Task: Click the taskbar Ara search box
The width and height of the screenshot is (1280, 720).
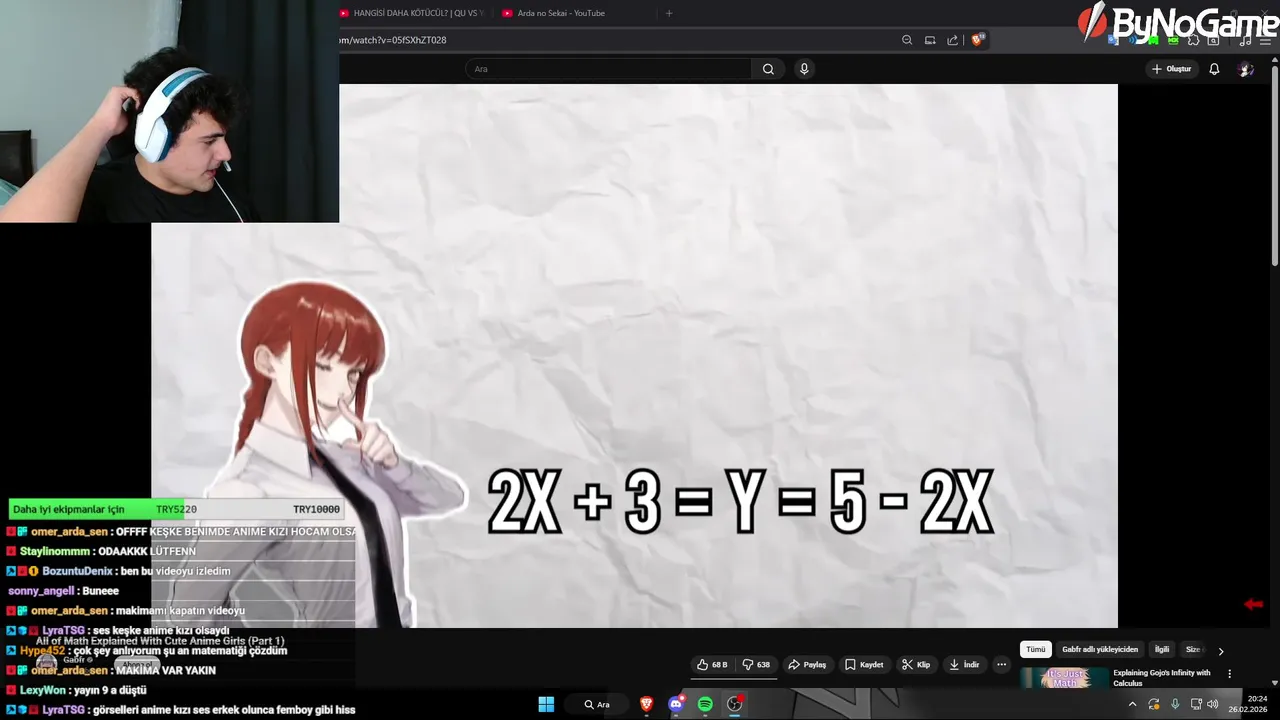Action: [598, 704]
